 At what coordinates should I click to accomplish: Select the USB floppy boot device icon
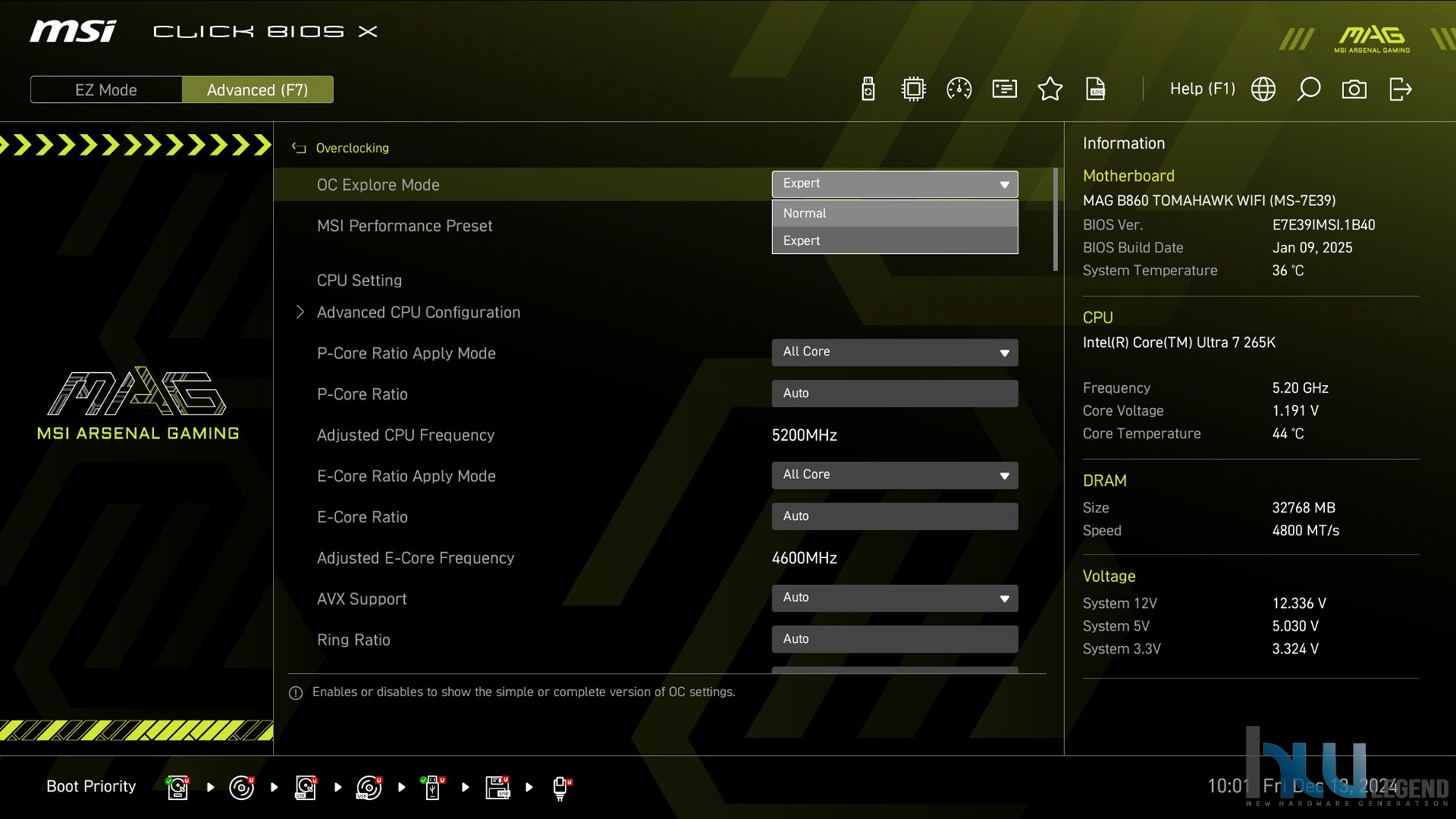click(x=497, y=787)
